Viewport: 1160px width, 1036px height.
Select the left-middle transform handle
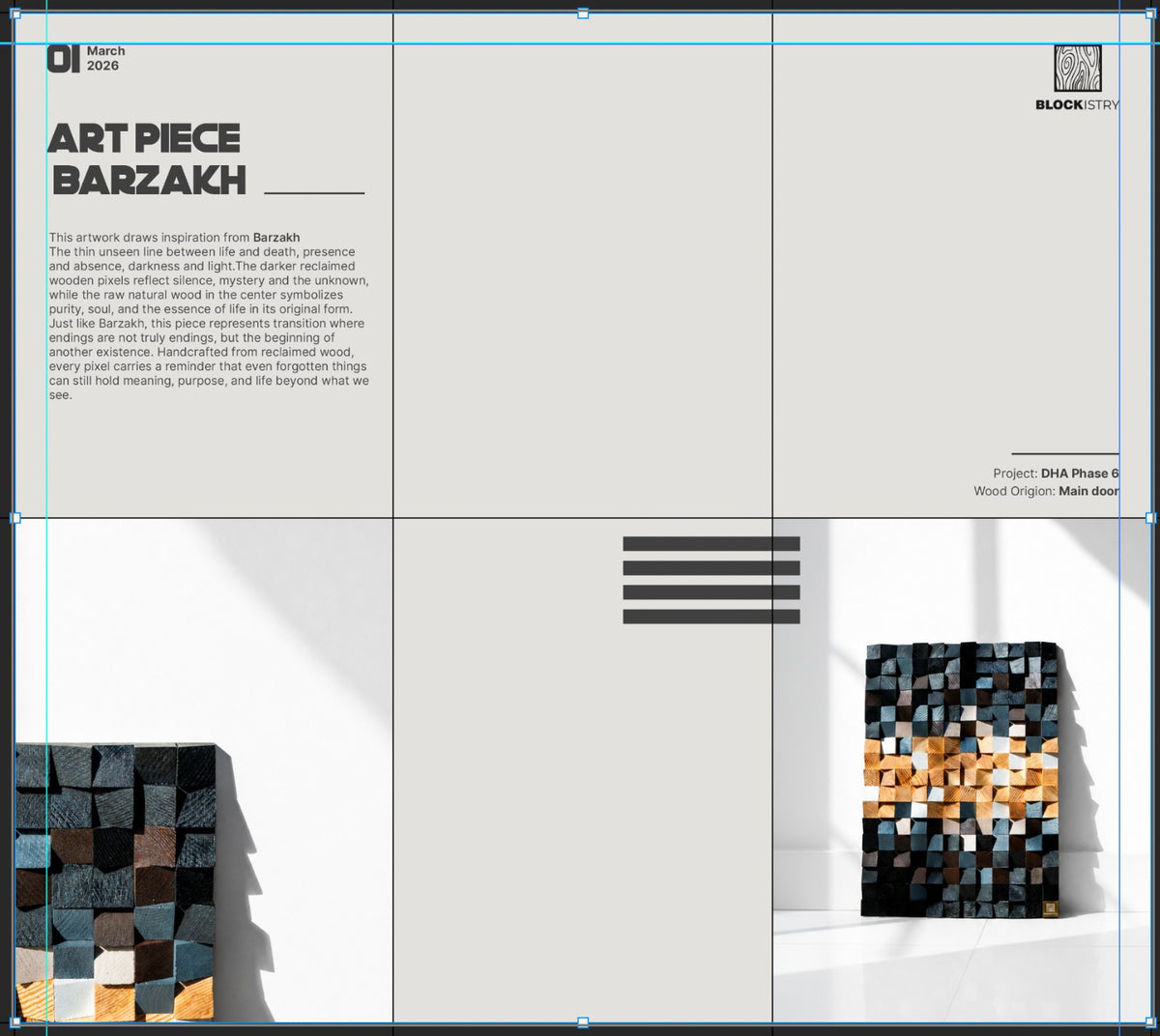[14, 518]
